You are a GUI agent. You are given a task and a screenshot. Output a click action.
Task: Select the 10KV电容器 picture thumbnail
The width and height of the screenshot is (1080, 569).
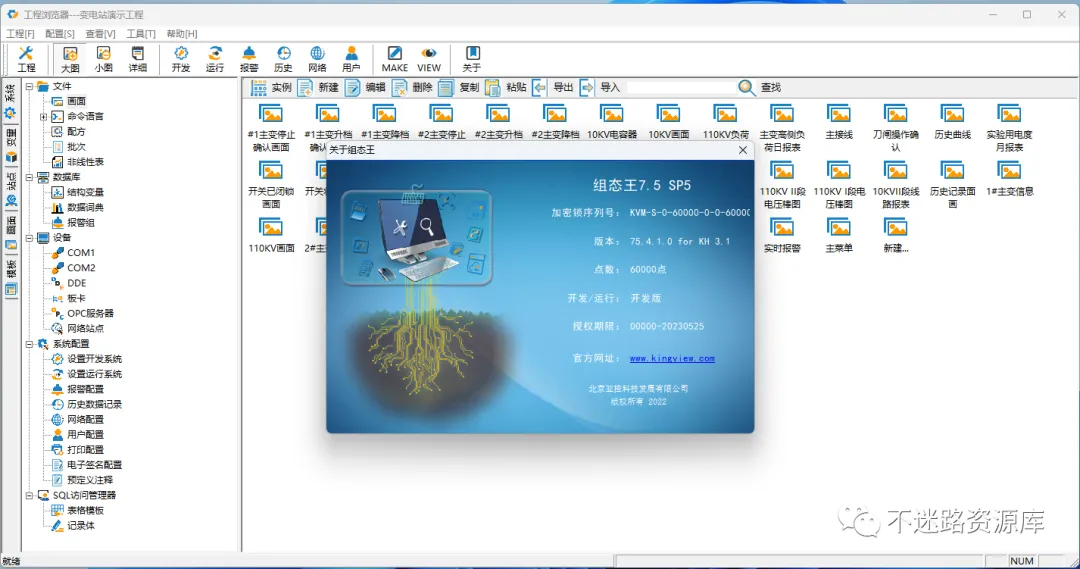(x=612, y=122)
